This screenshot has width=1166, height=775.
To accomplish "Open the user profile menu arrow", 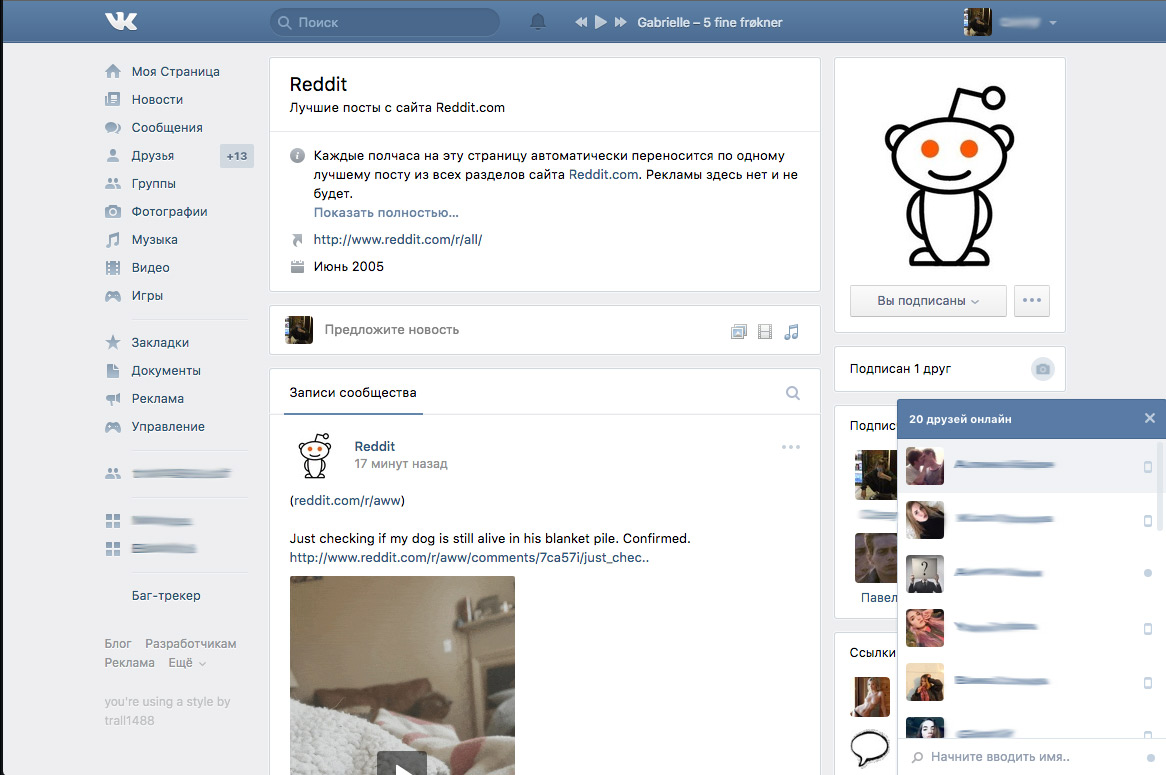I will (1053, 23).
